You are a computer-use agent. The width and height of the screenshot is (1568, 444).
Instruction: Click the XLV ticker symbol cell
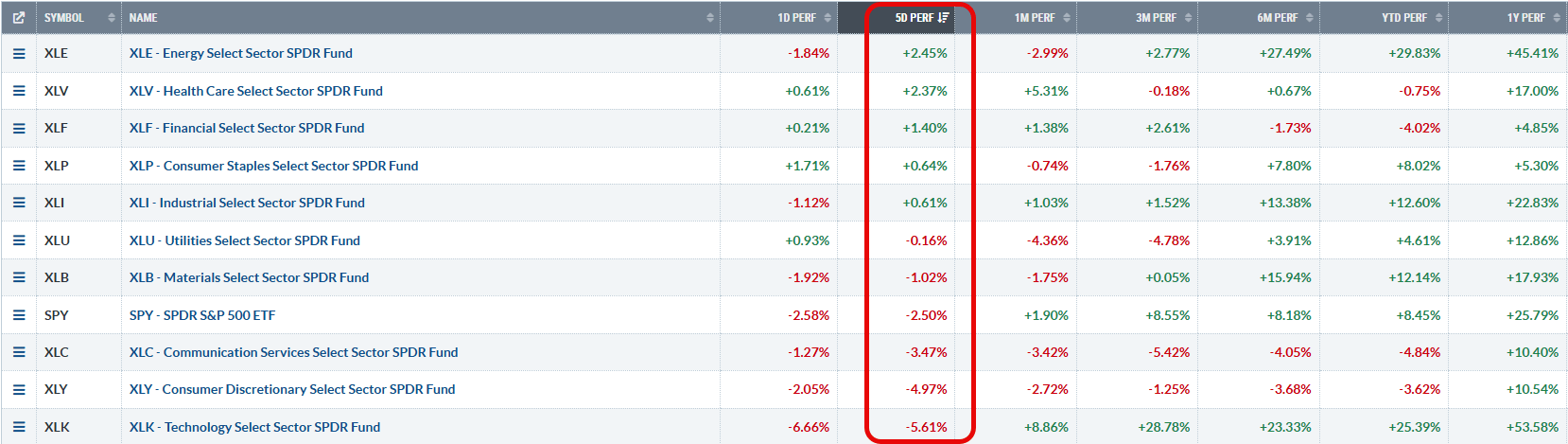56,91
